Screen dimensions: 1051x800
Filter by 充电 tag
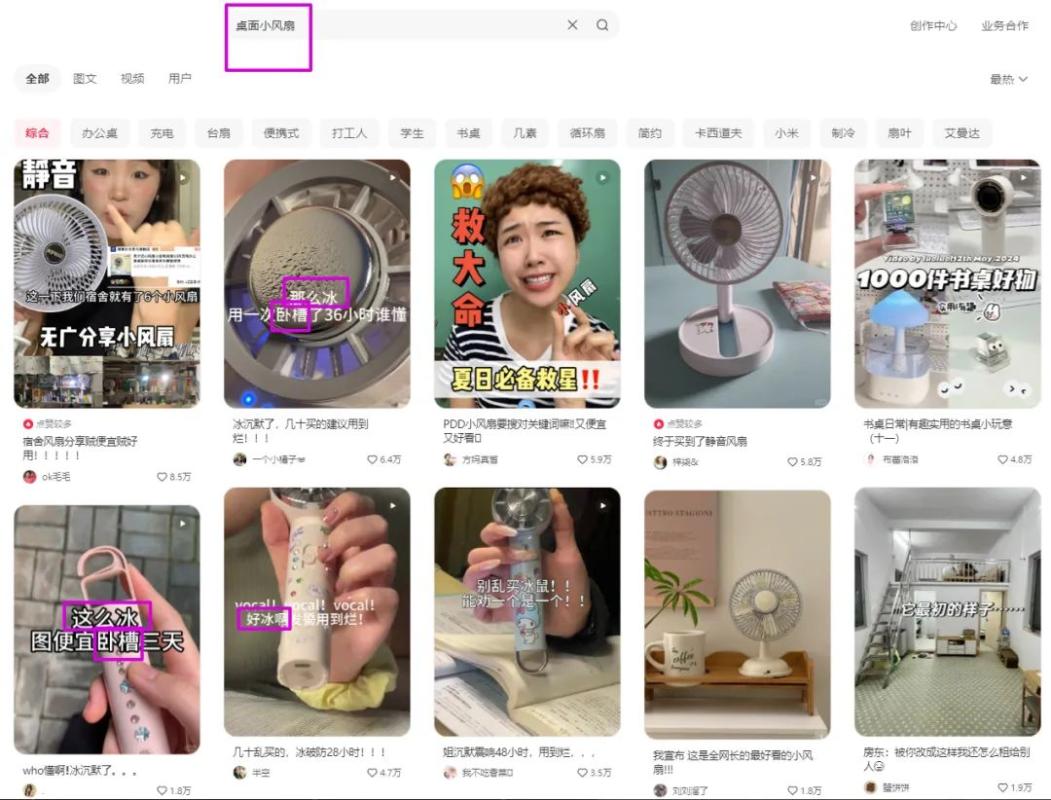(x=162, y=133)
